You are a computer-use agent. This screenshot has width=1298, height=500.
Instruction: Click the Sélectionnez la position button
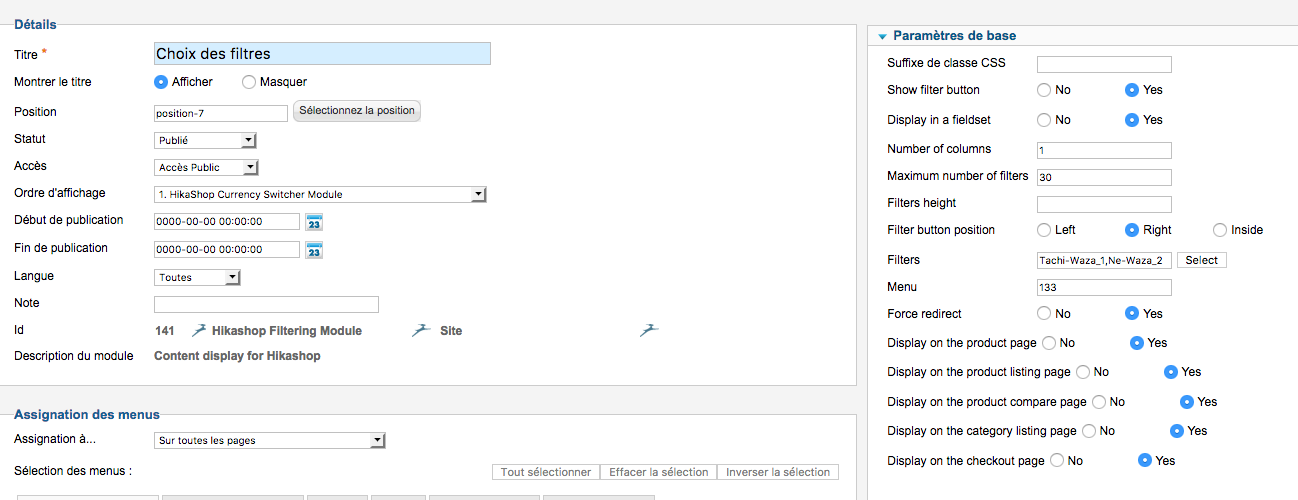coord(357,111)
